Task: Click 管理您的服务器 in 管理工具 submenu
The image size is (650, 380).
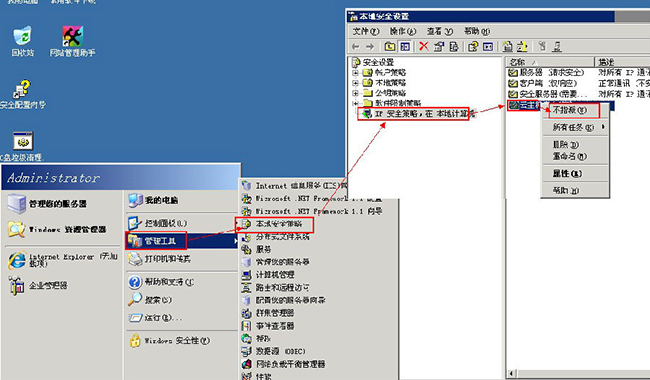Action: [x=276, y=262]
